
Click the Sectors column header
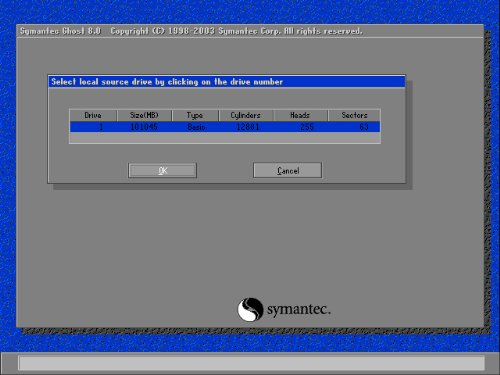pyautogui.click(x=354, y=115)
